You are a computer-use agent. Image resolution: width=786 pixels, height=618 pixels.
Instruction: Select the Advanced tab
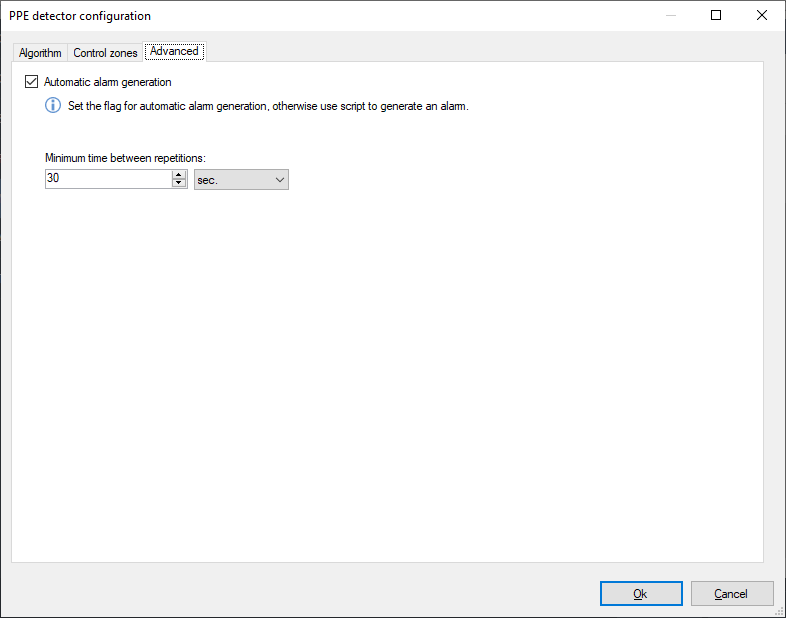[x=174, y=51]
